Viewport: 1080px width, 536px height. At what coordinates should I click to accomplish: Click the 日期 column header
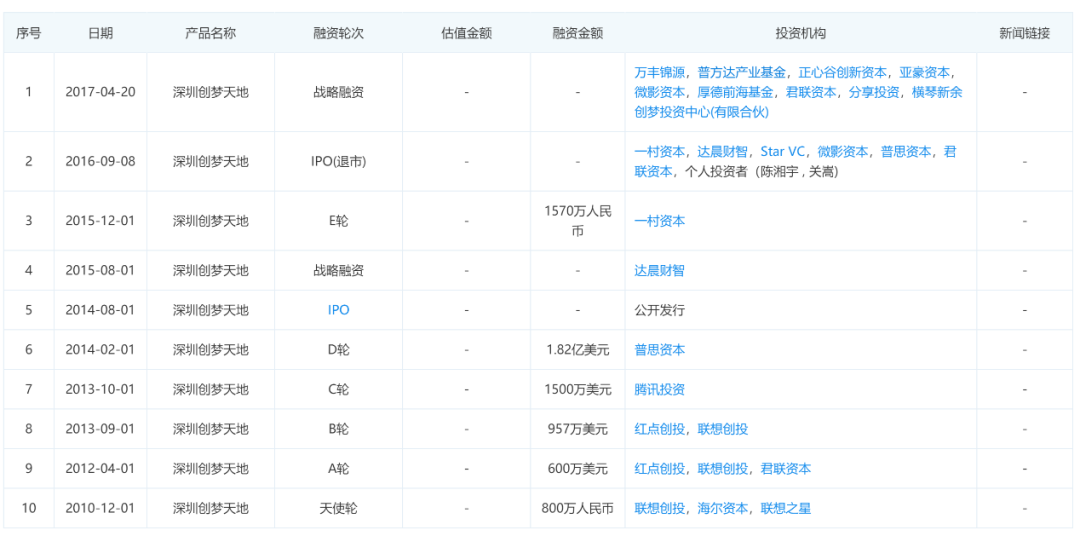101,33
